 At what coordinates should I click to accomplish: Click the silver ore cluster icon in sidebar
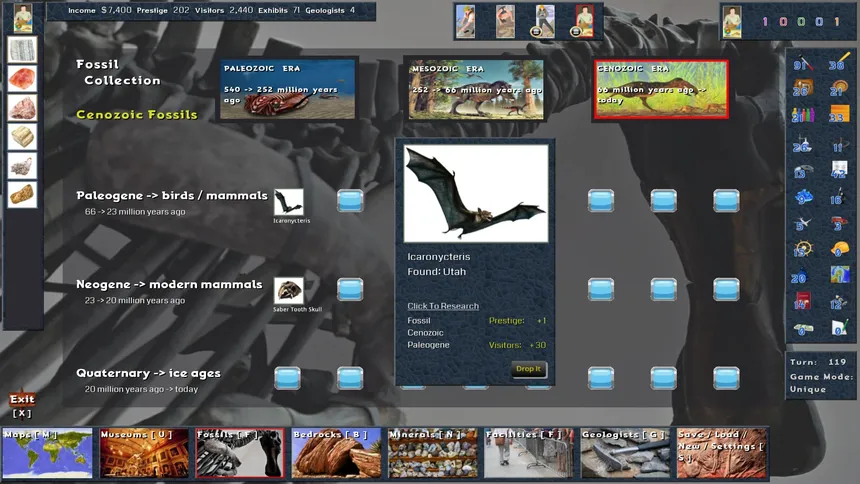(x=22, y=165)
